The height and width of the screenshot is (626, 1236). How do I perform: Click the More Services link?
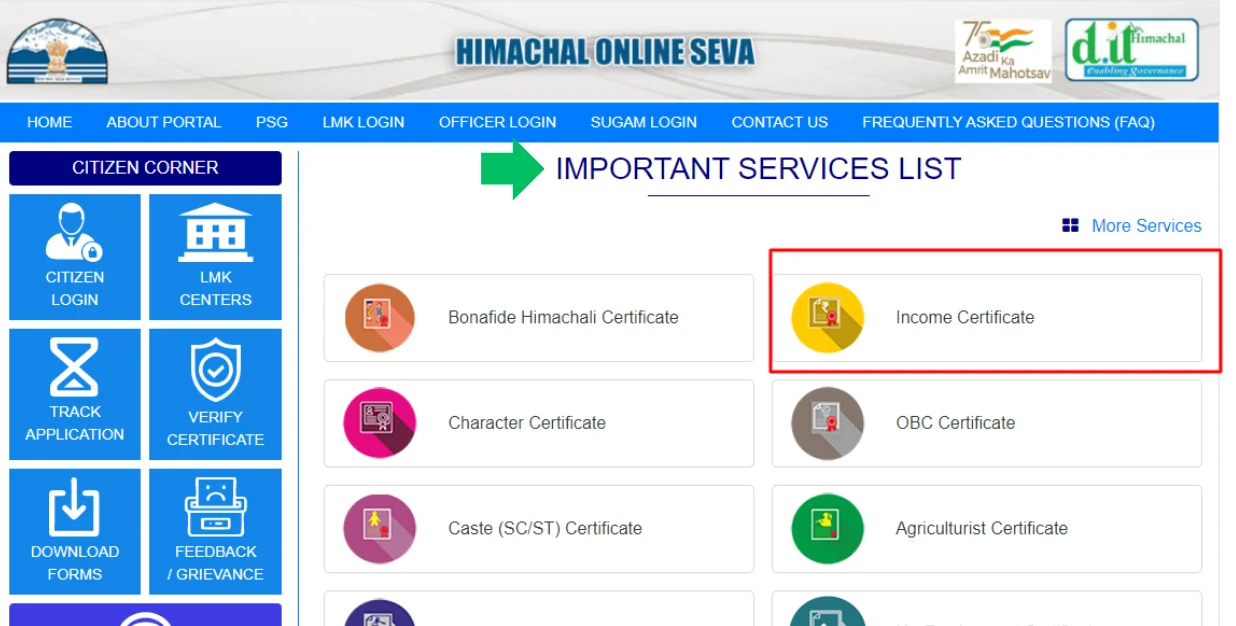pyautogui.click(x=1145, y=226)
